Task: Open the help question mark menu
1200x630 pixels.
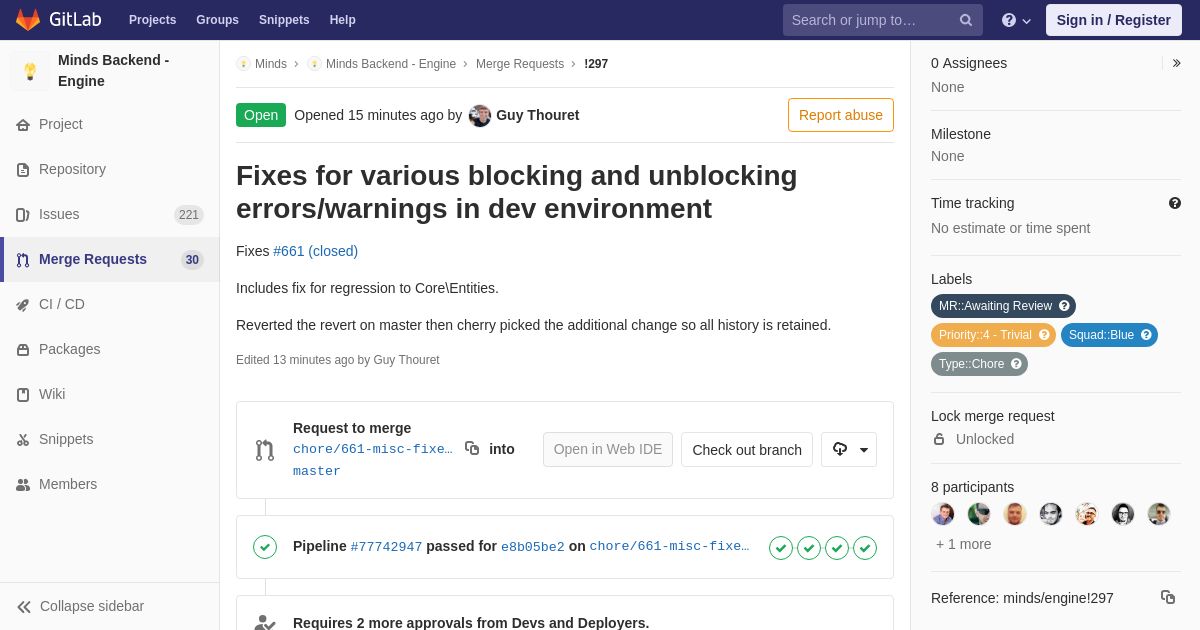Action: pos(1016,20)
